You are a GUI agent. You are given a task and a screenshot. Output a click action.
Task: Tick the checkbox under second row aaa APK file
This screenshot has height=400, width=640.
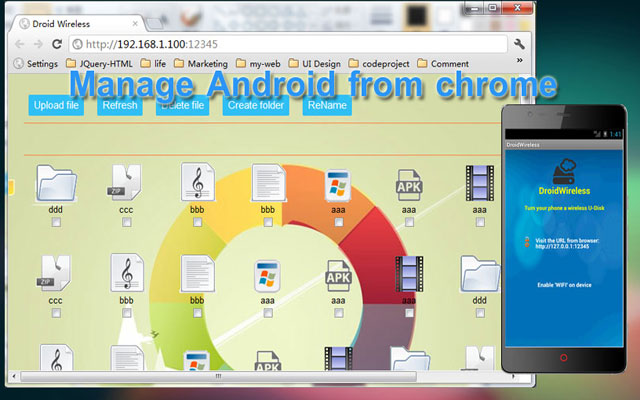point(339,313)
